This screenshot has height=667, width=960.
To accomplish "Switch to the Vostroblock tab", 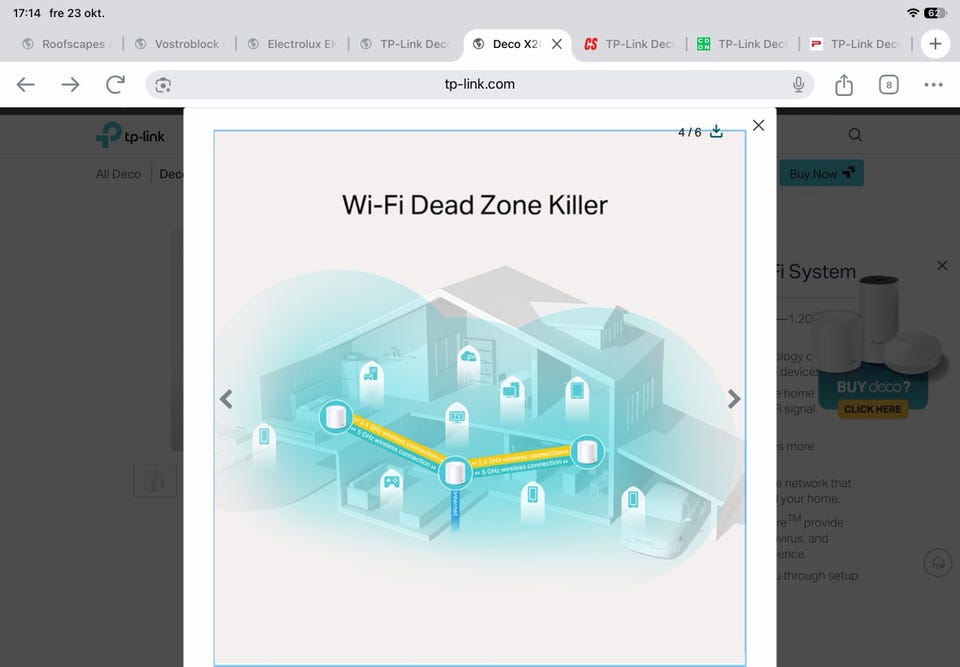I will [180, 44].
